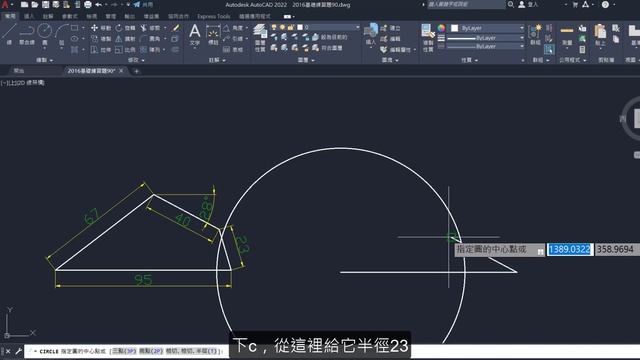Toggle the layer freeze sun icon
The image size is (640, 360).
[x=282, y=27]
